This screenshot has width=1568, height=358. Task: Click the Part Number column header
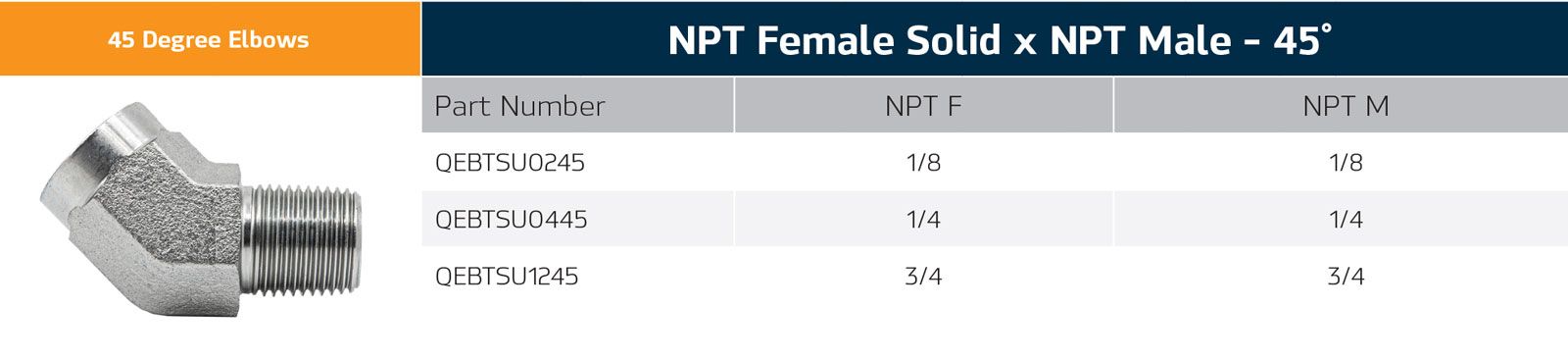coord(519,106)
